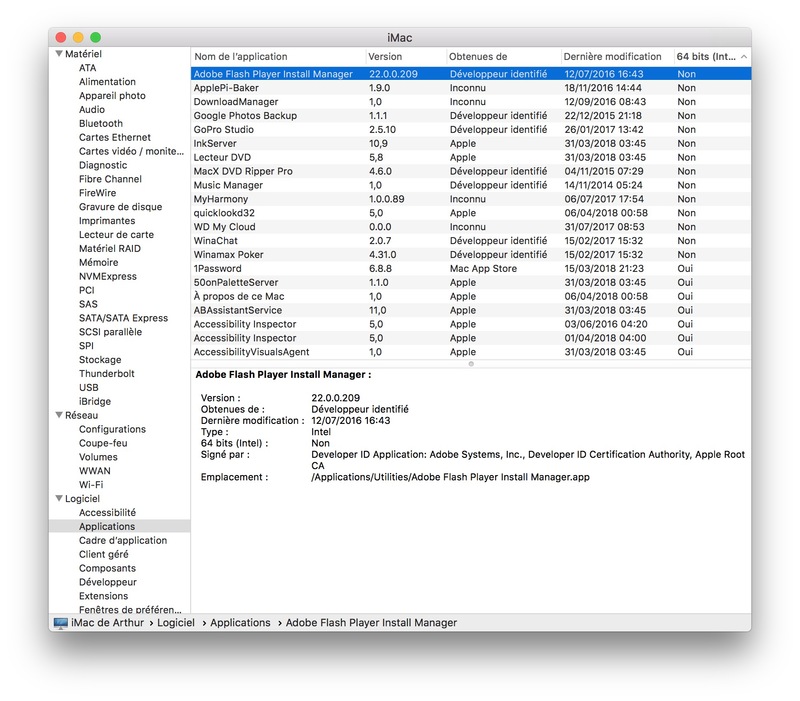Select Stockage in the sidebar

point(100,360)
